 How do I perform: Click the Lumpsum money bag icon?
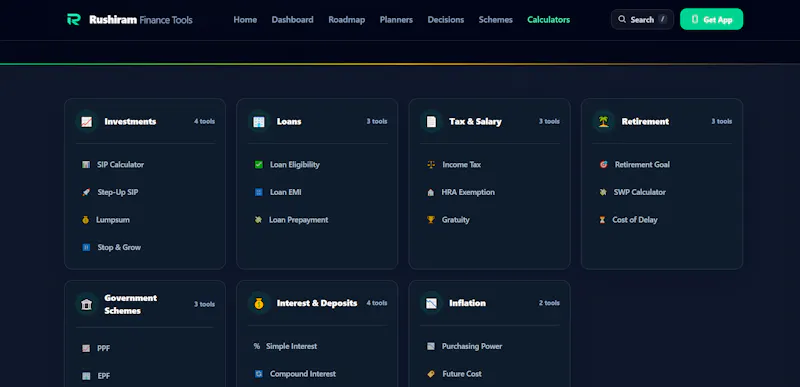pyautogui.click(x=86, y=220)
